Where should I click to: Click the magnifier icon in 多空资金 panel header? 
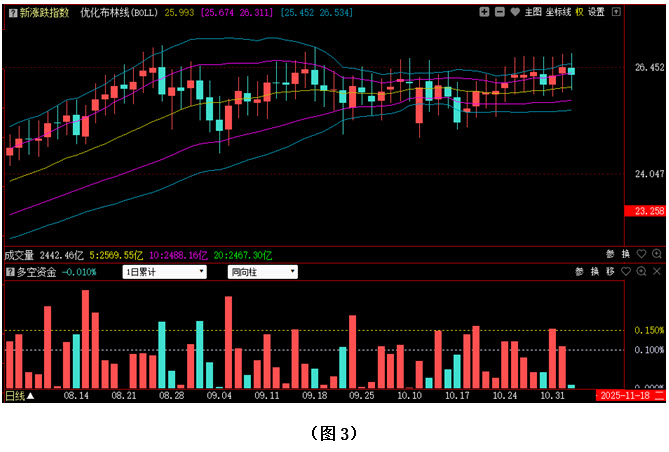642,272
